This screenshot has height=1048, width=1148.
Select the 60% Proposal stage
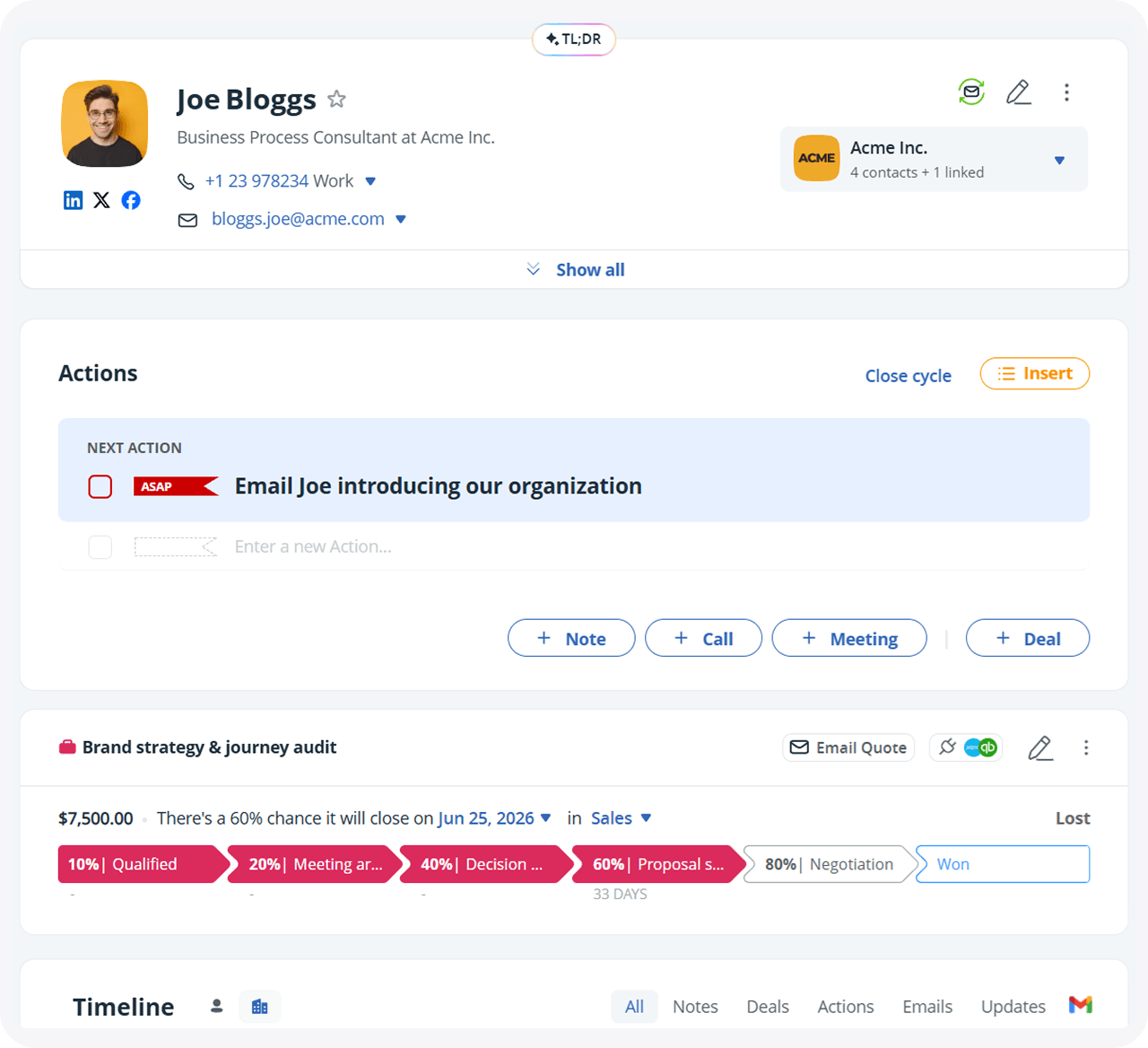tap(657, 864)
